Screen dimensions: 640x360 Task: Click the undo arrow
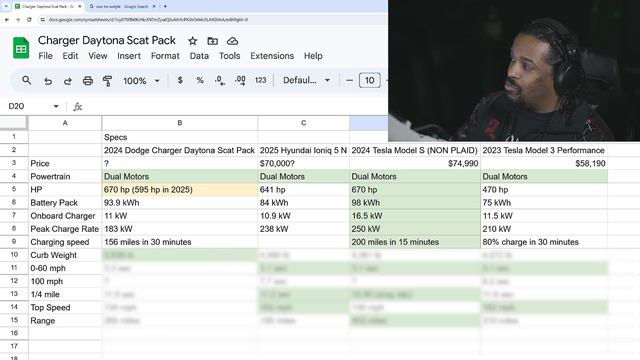coord(48,81)
